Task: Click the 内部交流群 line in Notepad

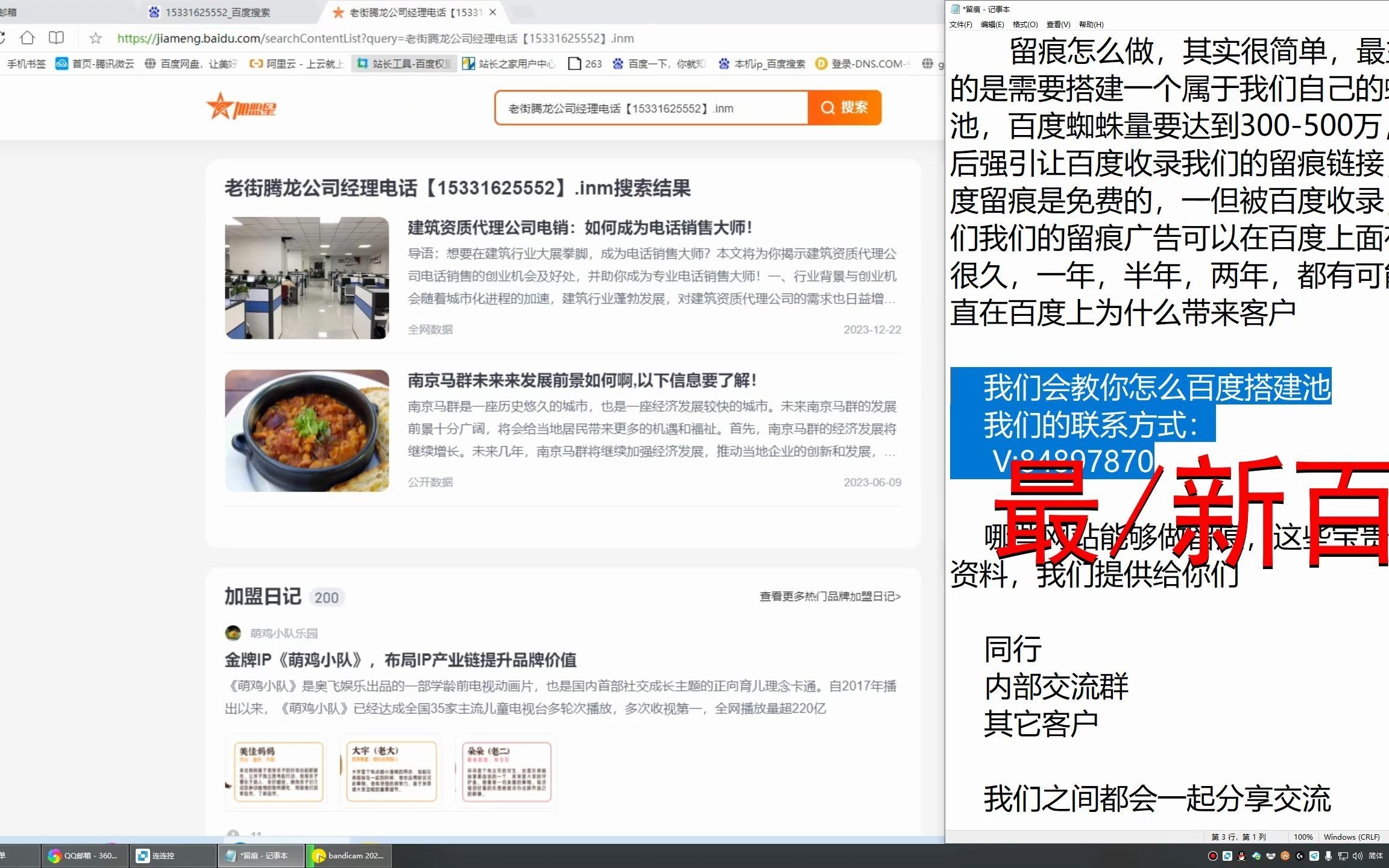Action: pos(1056,687)
